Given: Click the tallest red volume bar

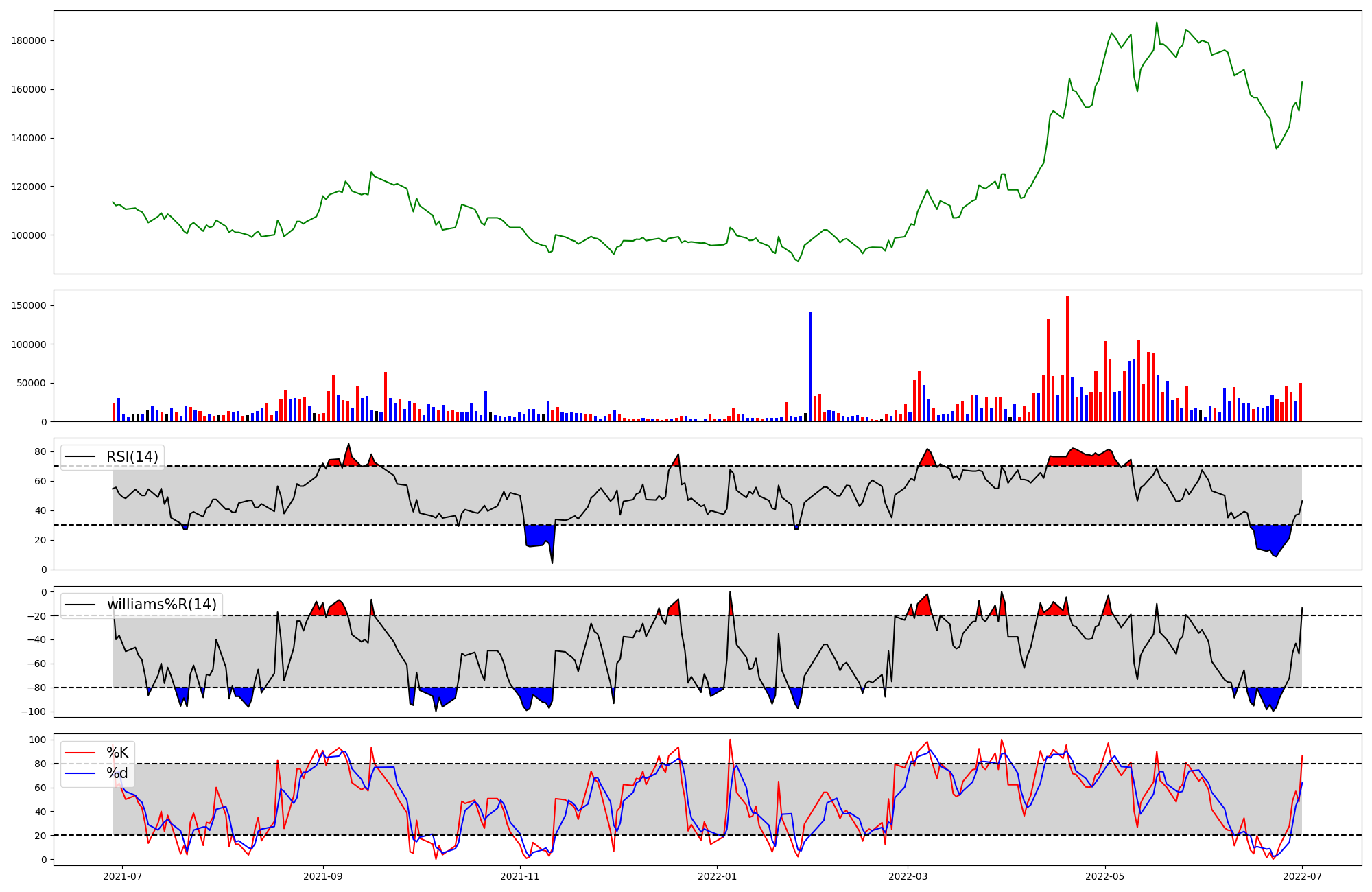Looking at the screenshot, I should (x=1067, y=358).
